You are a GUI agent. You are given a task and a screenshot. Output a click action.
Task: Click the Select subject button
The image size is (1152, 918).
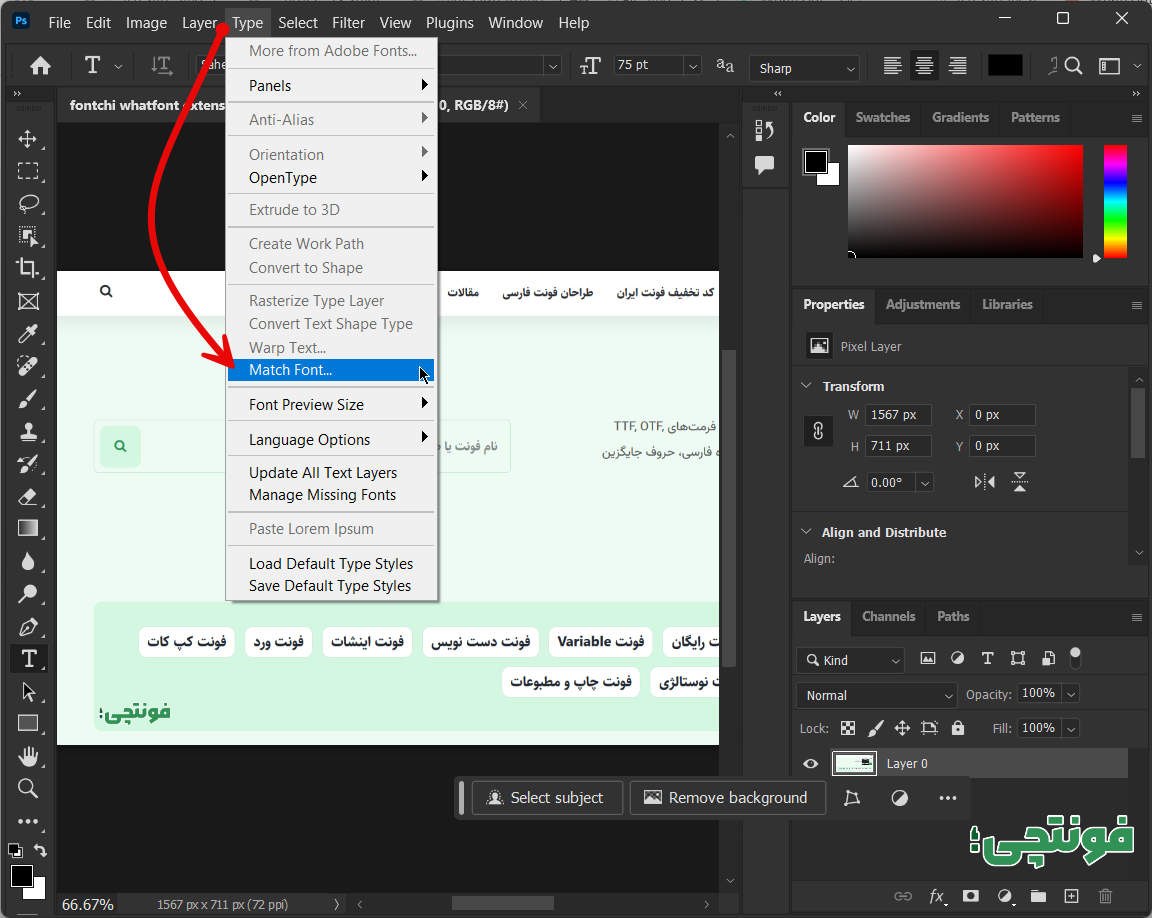pos(547,798)
